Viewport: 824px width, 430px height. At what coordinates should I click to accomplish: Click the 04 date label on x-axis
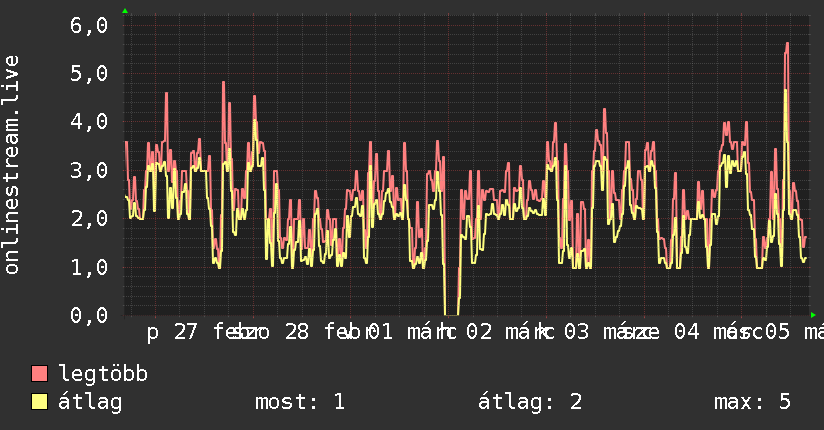(687, 332)
